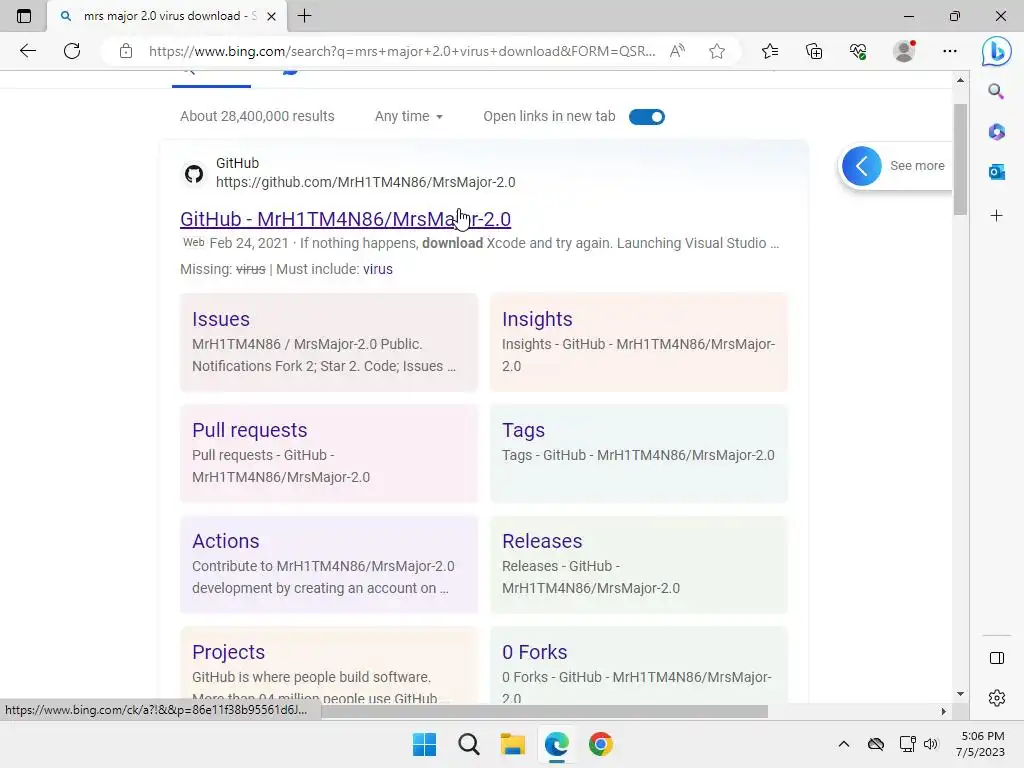Click the Must include virus link
This screenshot has height=768, width=1024.
[377, 269]
